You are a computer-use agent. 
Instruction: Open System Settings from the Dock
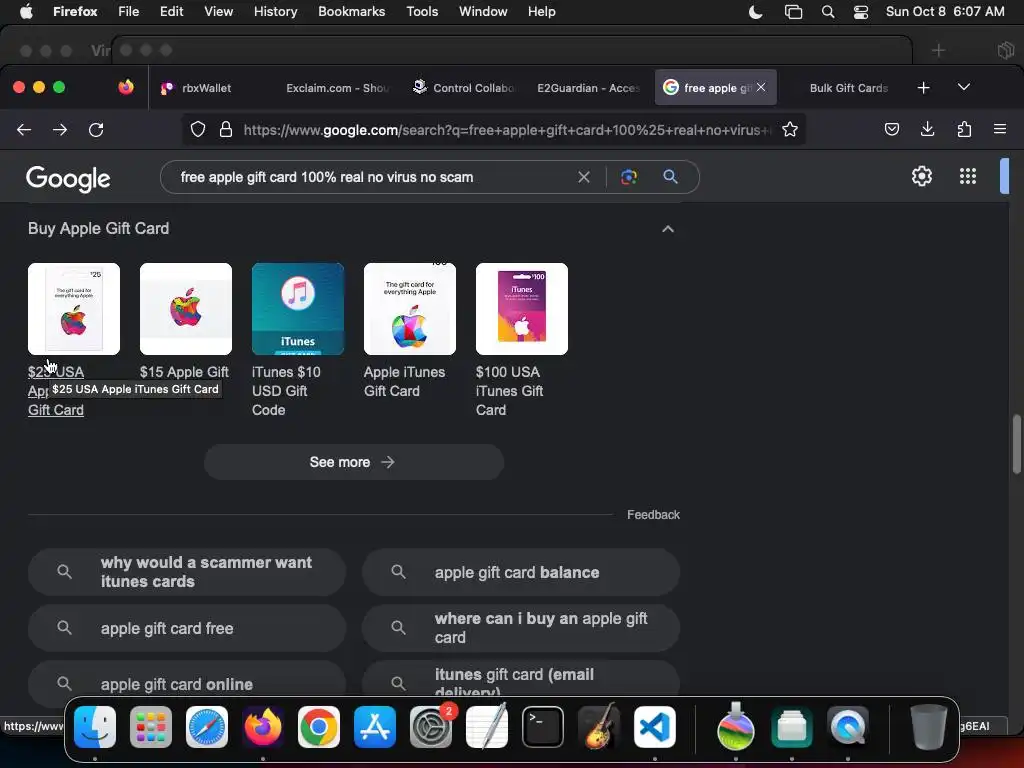tap(431, 727)
